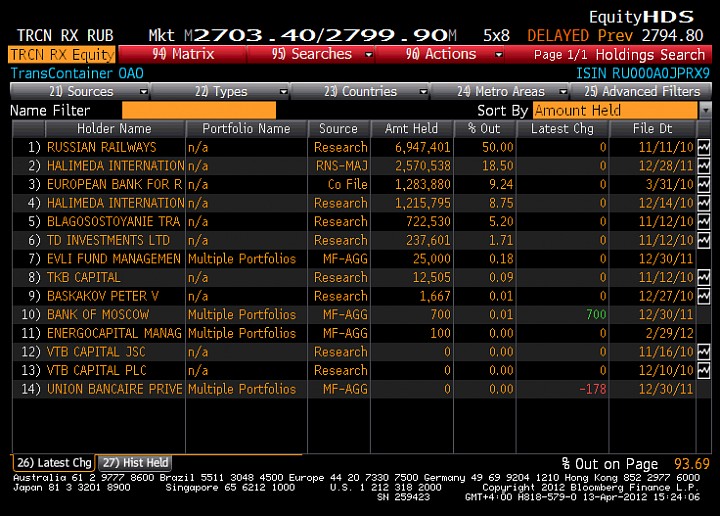Click the Latest Chg column header

point(562,129)
